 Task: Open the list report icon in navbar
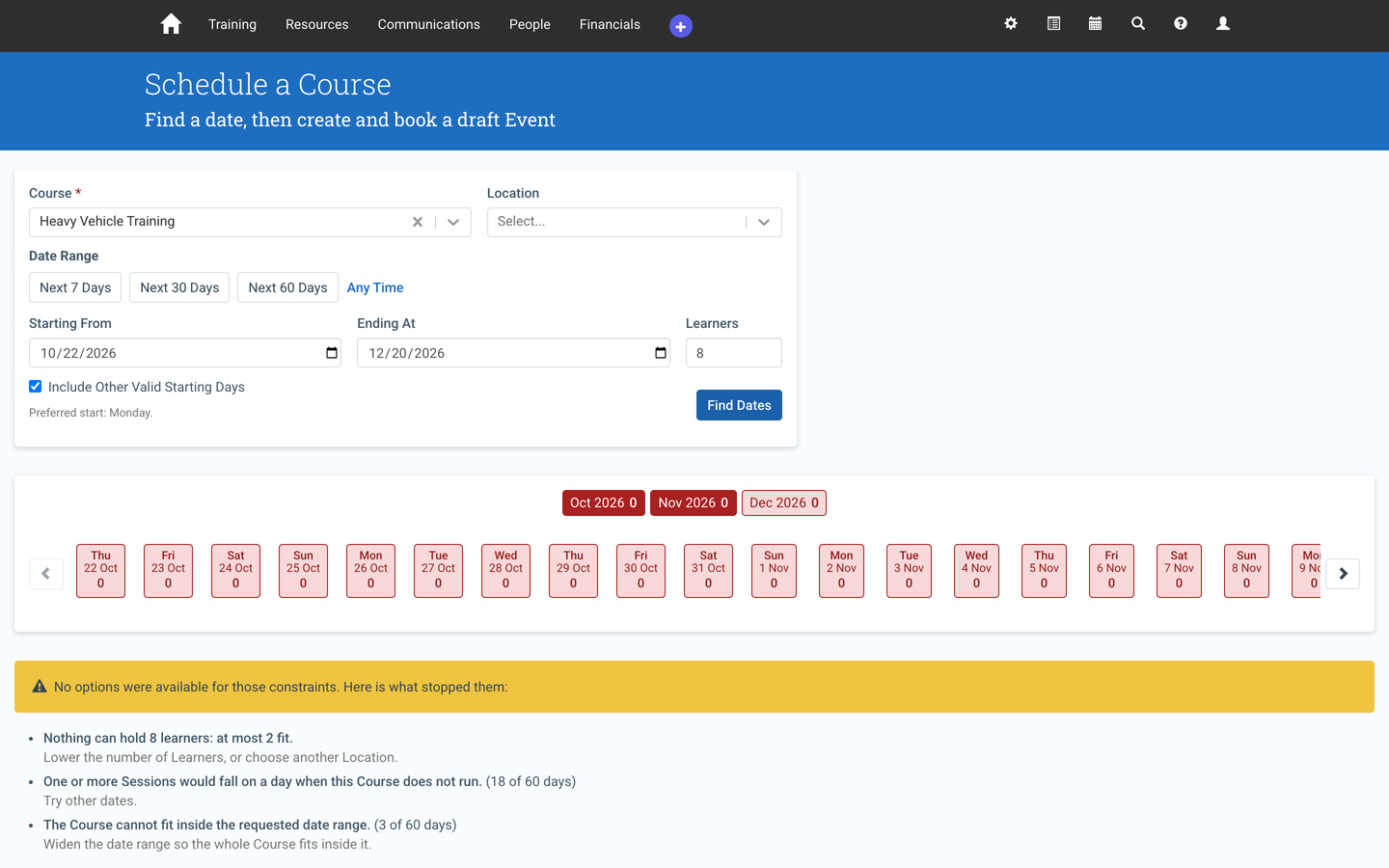(x=1053, y=23)
